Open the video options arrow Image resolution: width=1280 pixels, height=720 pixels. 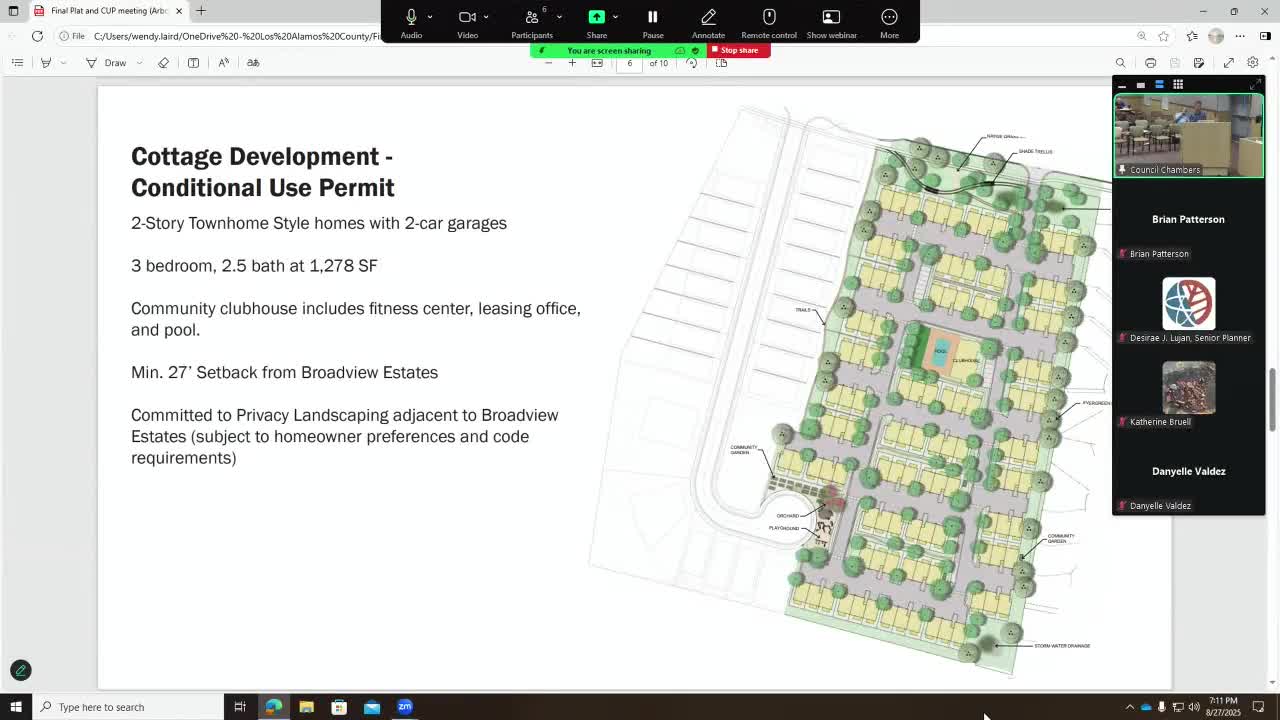487,17
